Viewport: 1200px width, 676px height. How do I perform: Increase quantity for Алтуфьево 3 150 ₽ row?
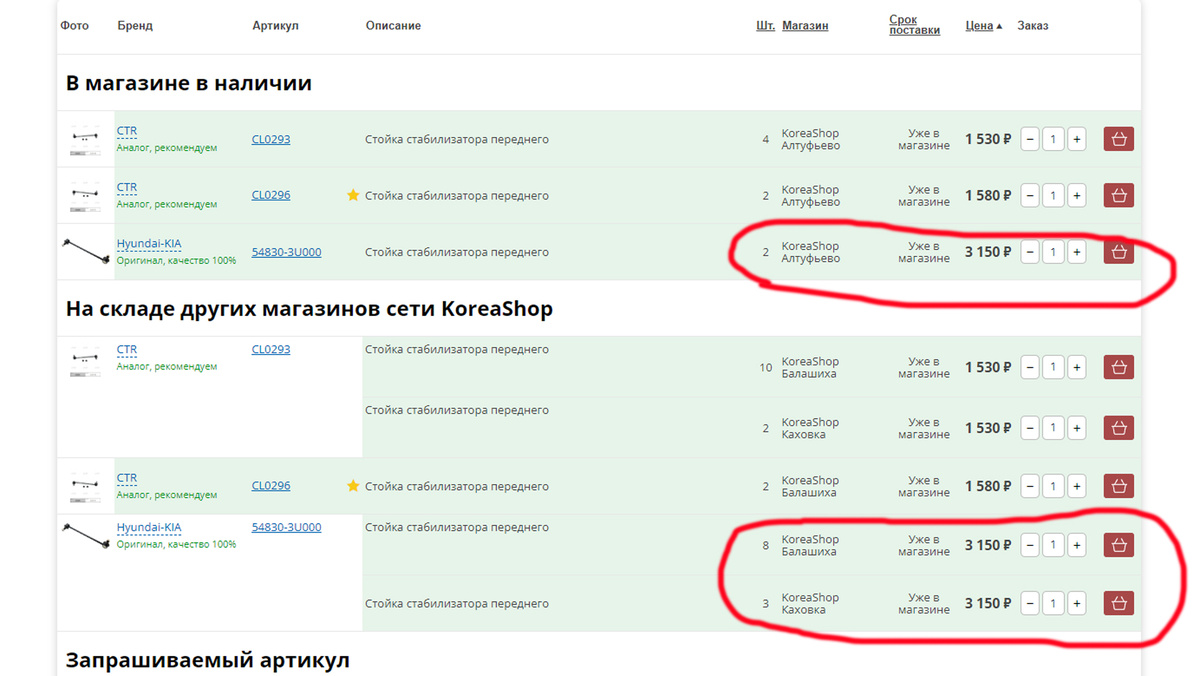pyautogui.click(x=1077, y=252)
